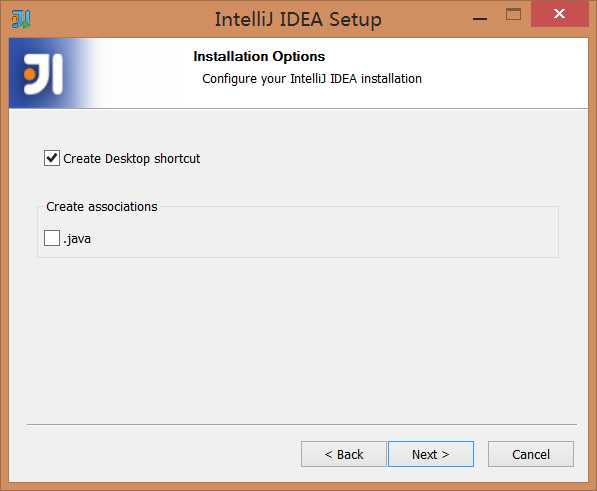Click the 'IntelliJ IDEA Setup' title bar text
597x491 pixels.
click(x=298, y=20)
